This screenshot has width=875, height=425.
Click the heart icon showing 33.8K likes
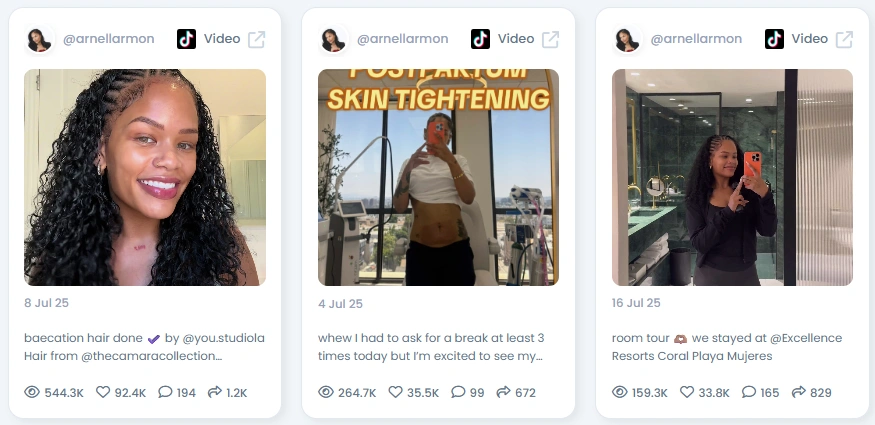pyautogui.click(x=687, y=392)
